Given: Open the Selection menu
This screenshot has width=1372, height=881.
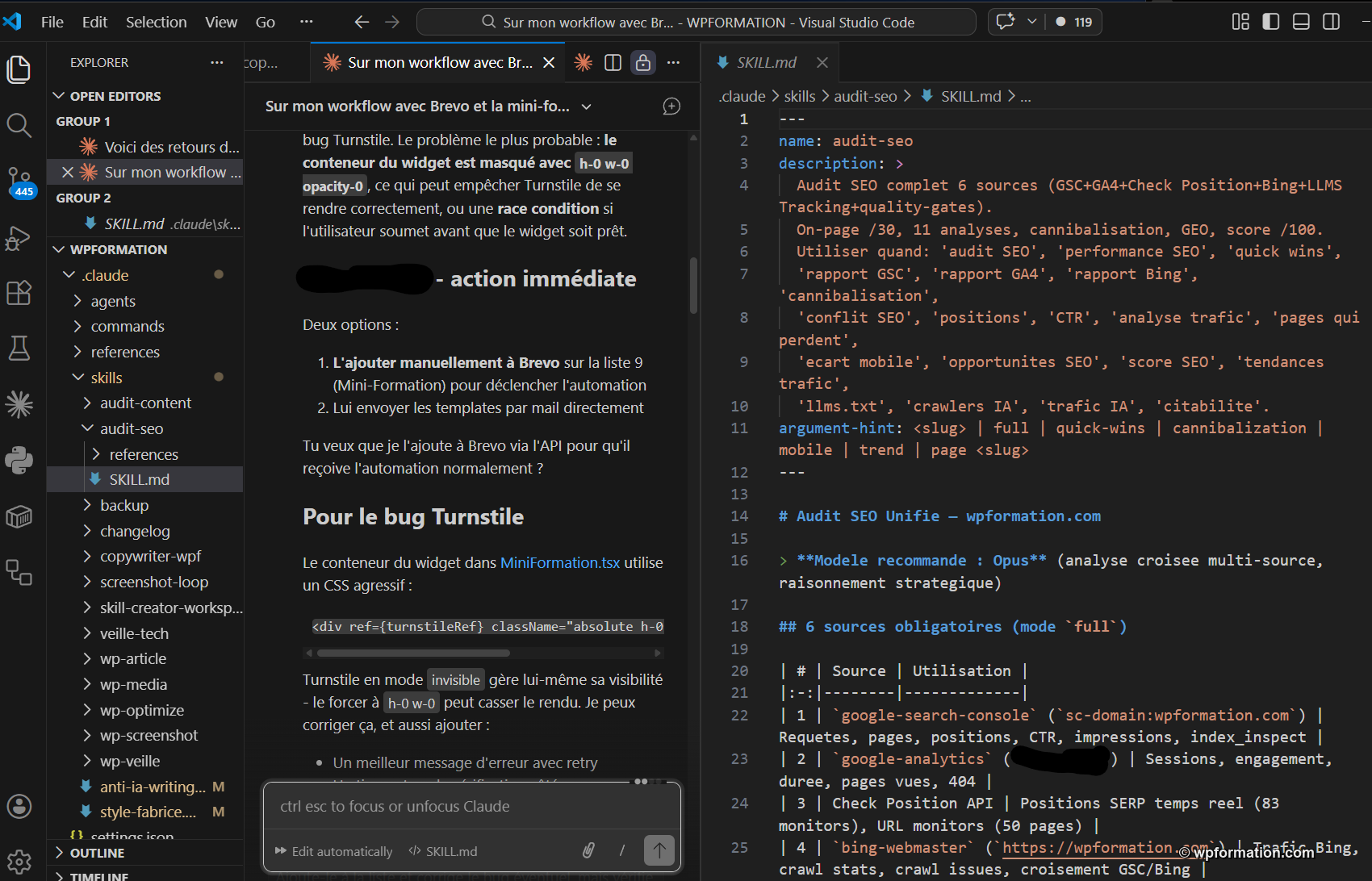Looking at the screenshot, I should 156,22.
